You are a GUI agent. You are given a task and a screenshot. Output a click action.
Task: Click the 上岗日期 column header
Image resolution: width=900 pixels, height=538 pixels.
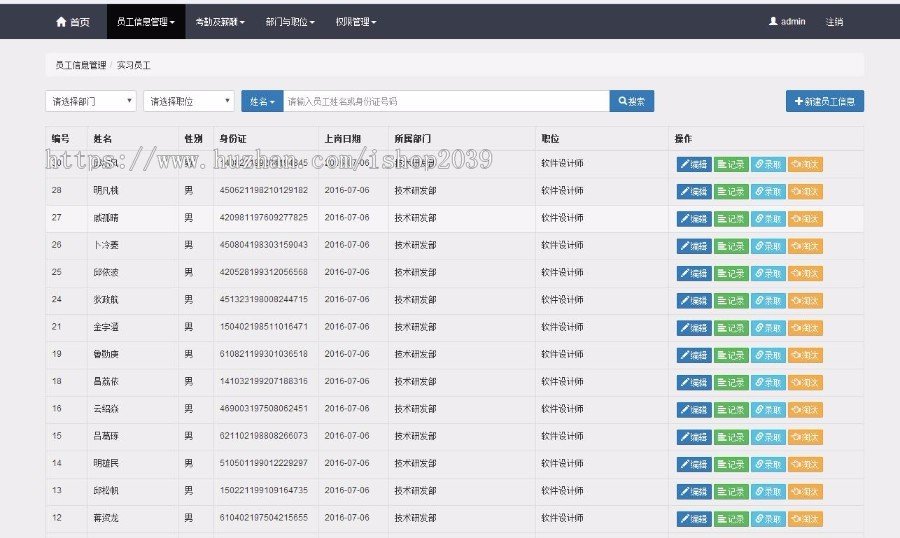click(x=343, y=138)
